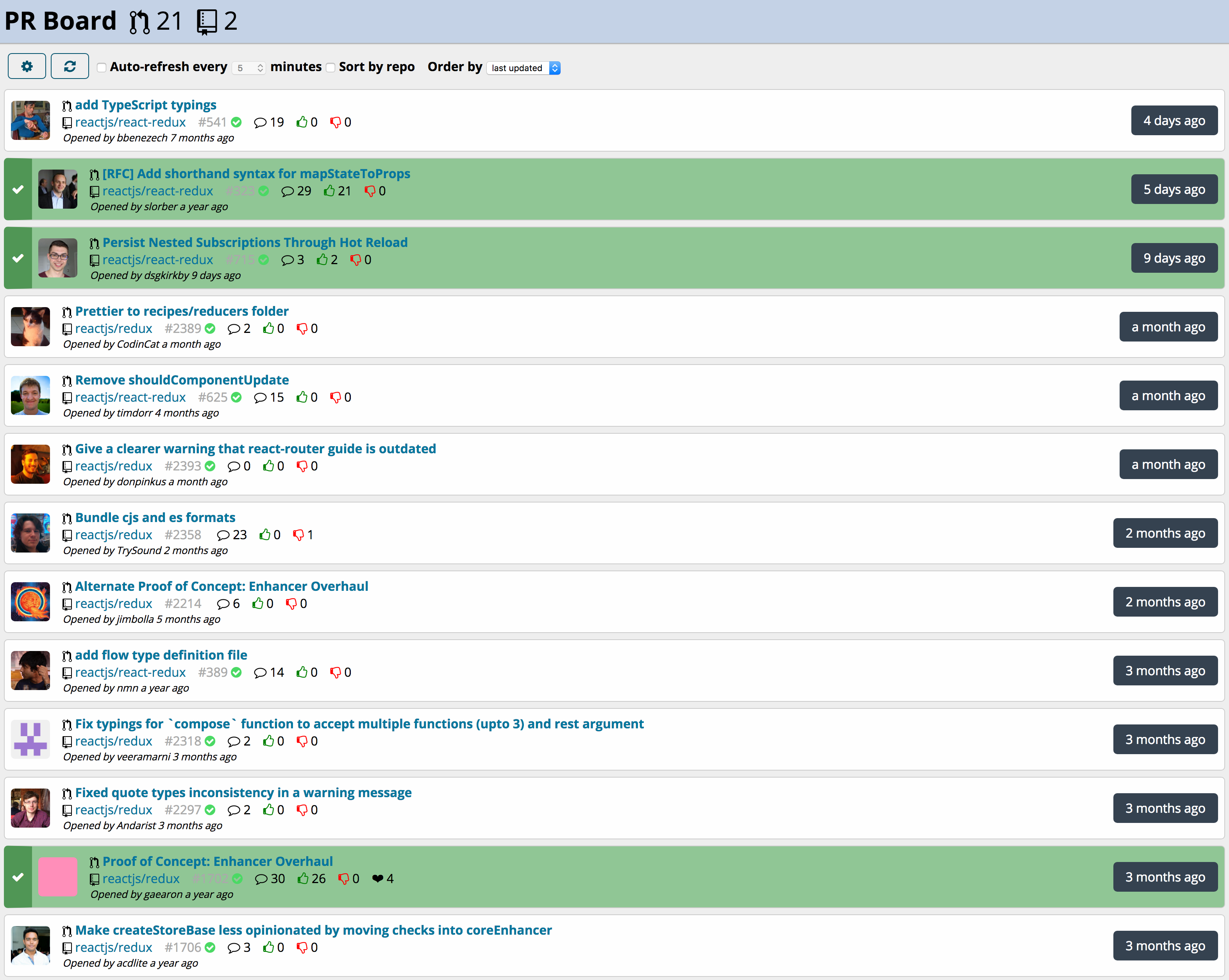The image size is (1229, 980).
Task: Click thumbs-down icon on Bundle cjs PR
Action: [x=298, y=535]
